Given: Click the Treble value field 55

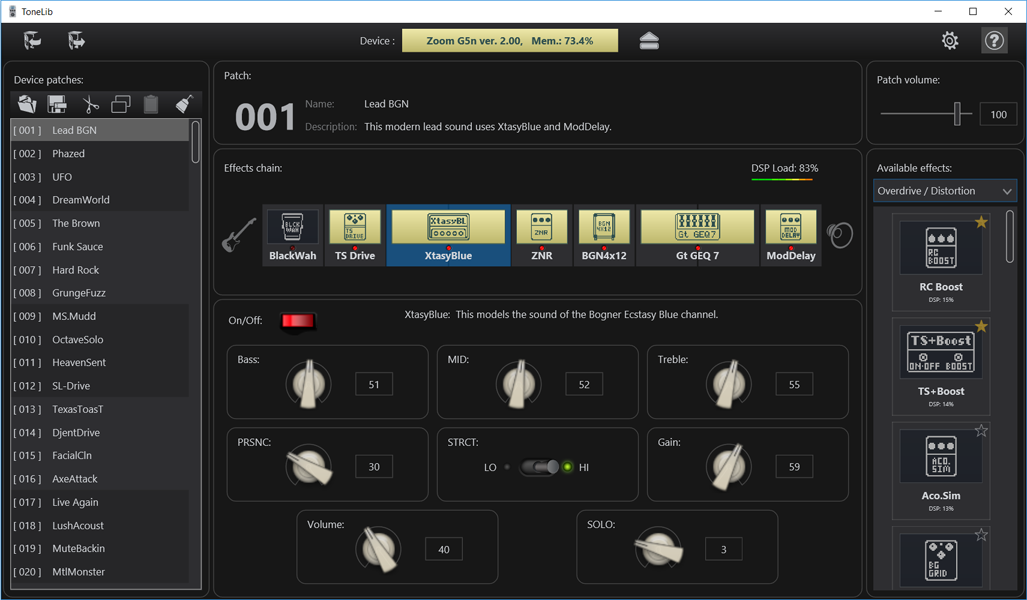Looking at the screenshot, I should pyautogui.click(x=794, y=384).
